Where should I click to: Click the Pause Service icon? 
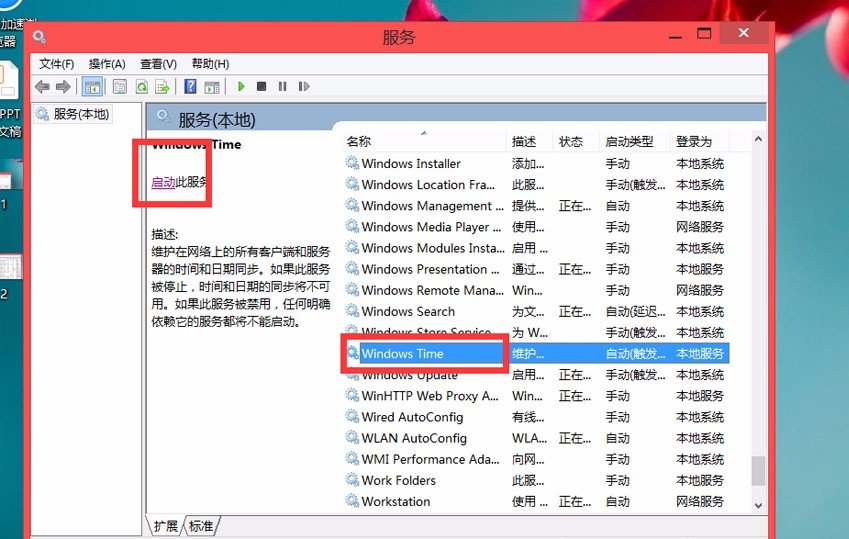click(x=283, y=86)
